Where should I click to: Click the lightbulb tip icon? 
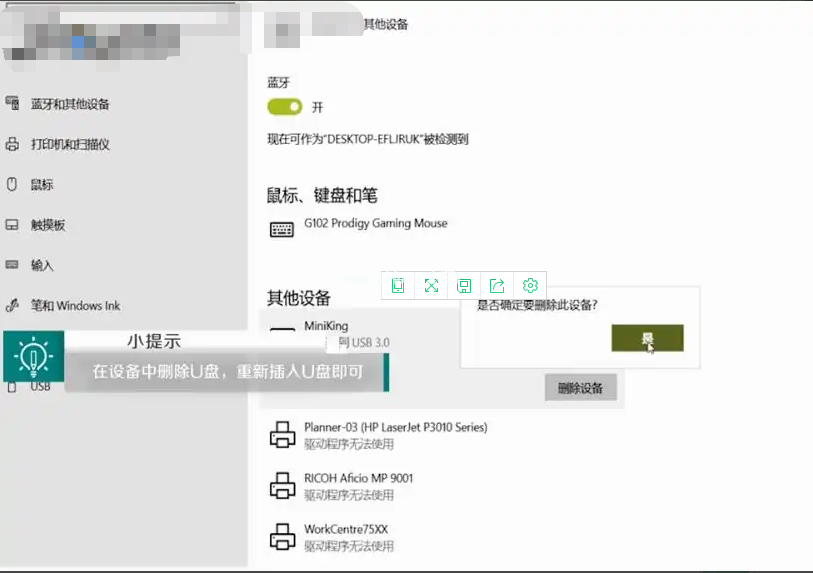[34, 357]
